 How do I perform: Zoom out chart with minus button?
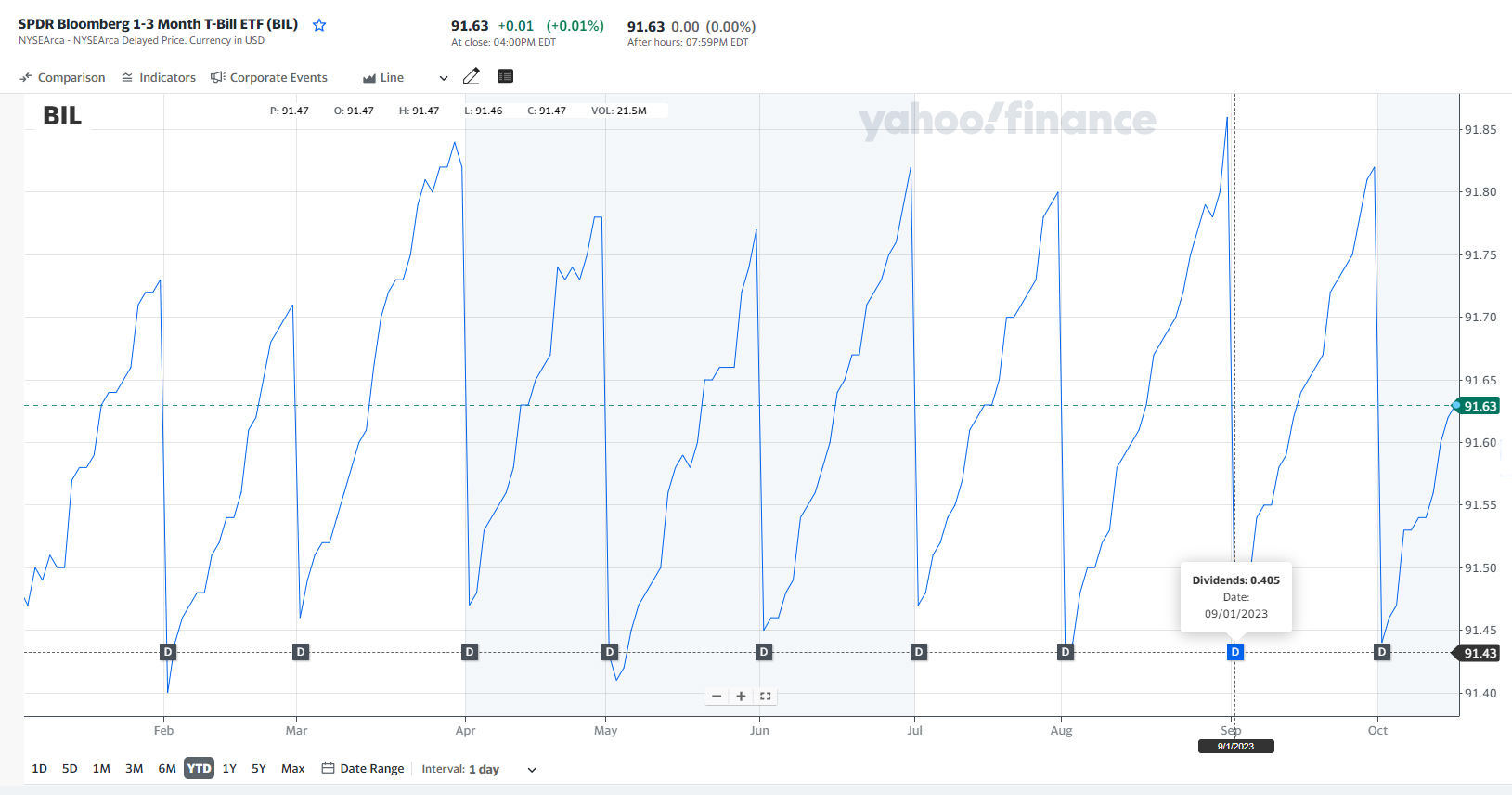coord(717,696)
